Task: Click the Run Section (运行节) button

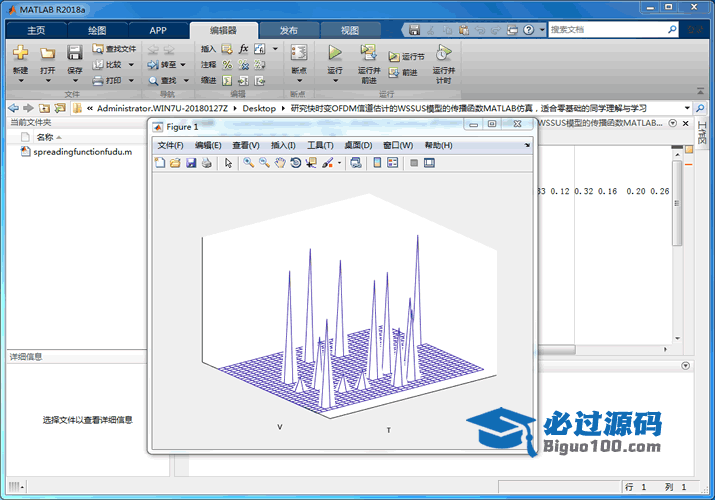Action: coord(406,58)
